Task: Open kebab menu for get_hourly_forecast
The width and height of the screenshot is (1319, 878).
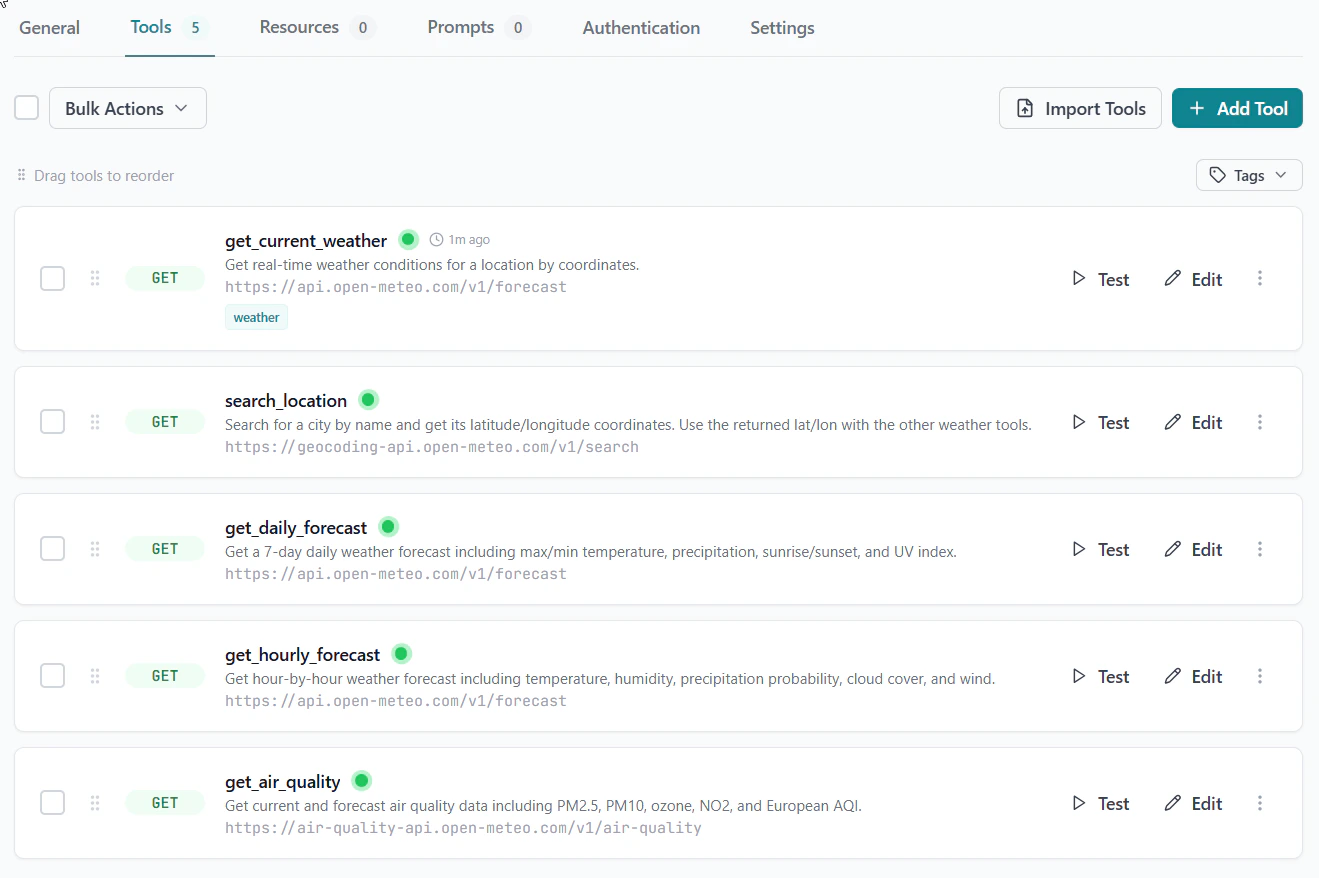Action: [x=1260, y=676]
